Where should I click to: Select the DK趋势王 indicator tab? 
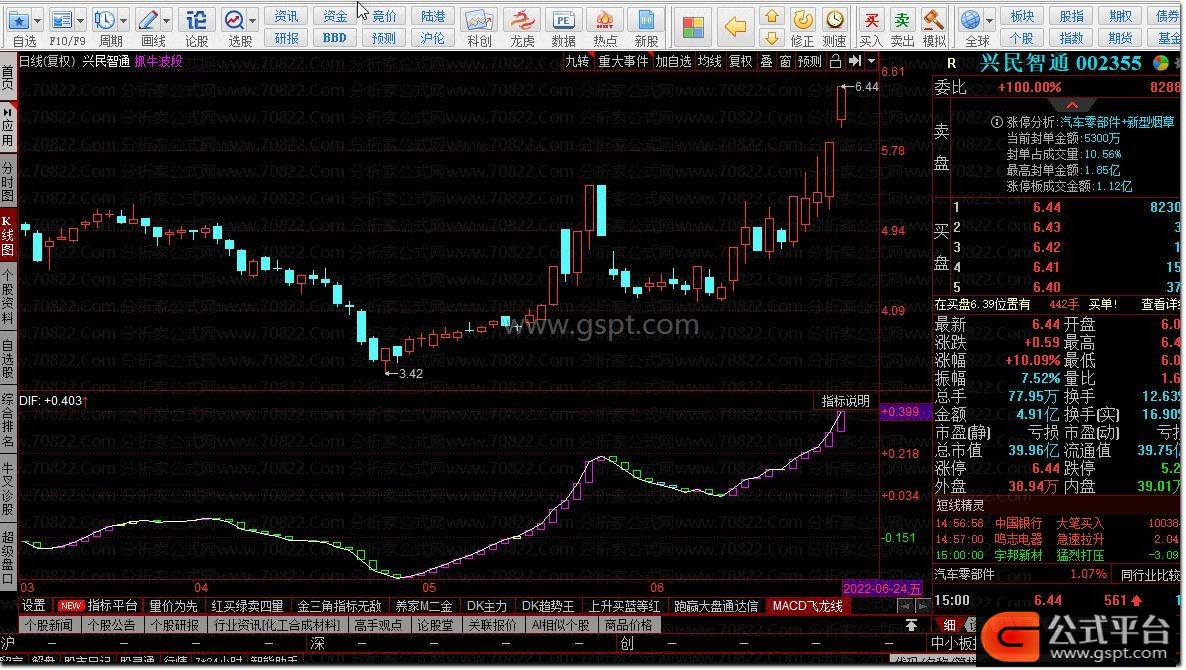548,606
